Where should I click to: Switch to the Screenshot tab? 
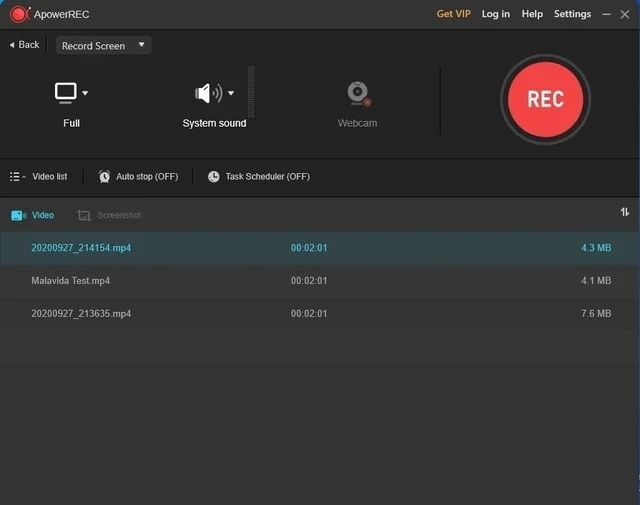[x=109, y=215]
